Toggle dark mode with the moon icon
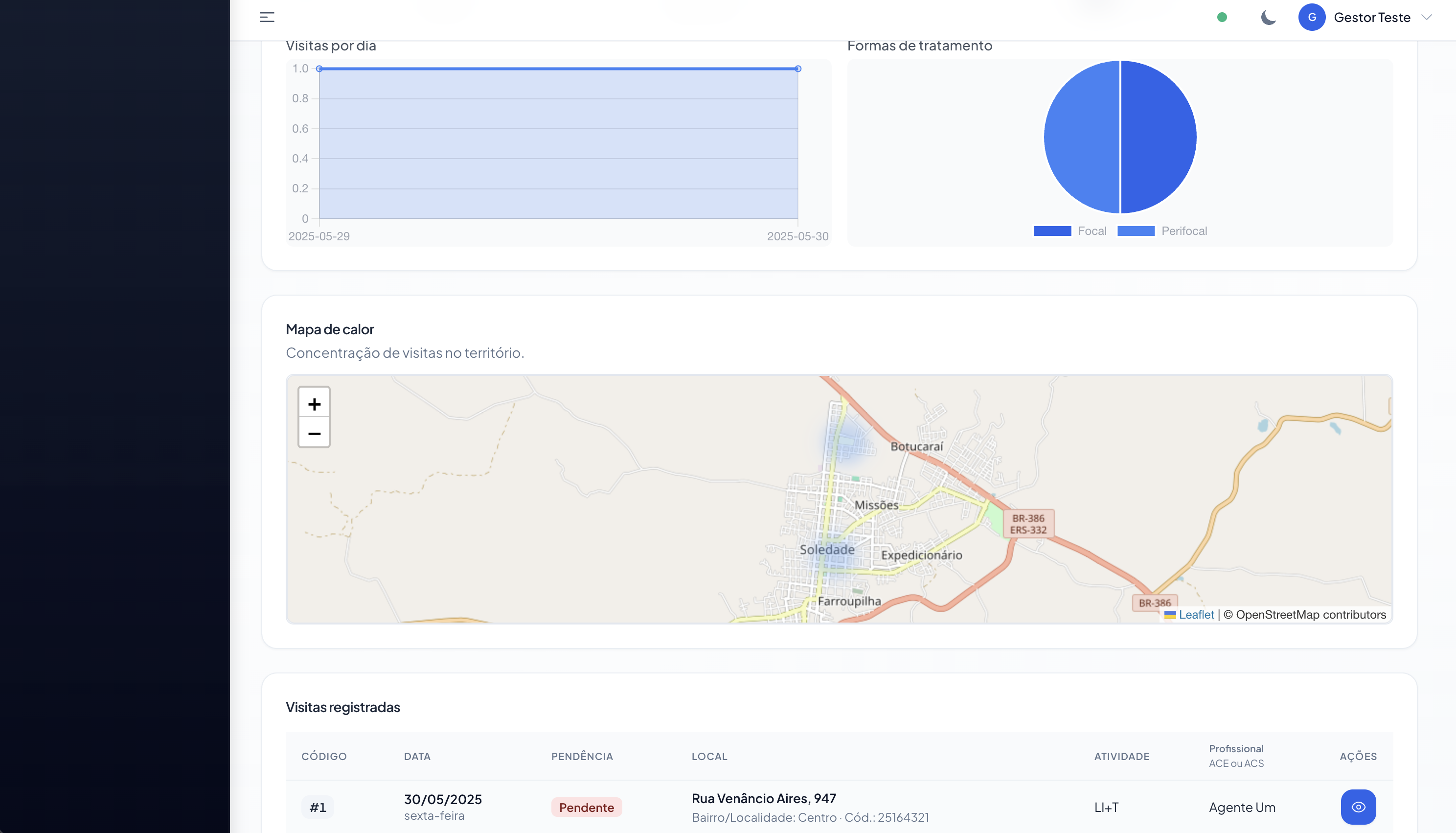The height and width of the screenshot is (833, 1456). [x=1268, y=17]
